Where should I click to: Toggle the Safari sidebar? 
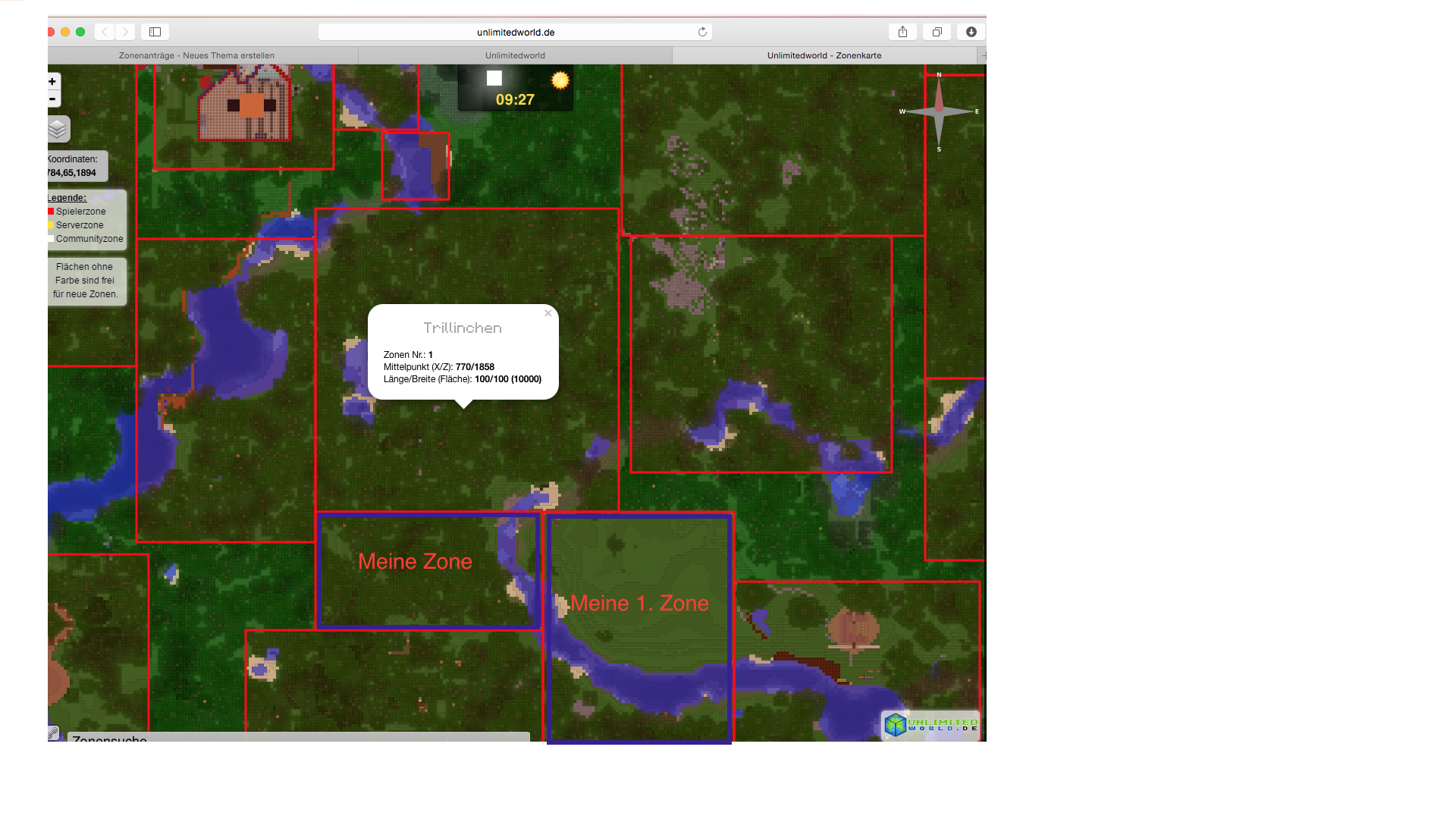click(x=155, y=32)
